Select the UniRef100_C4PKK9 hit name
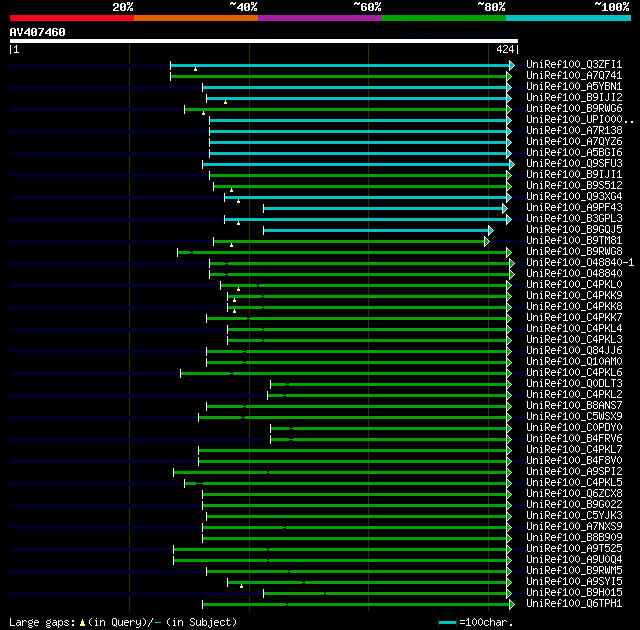Screen dimensions: 640x630 point(574,296)
